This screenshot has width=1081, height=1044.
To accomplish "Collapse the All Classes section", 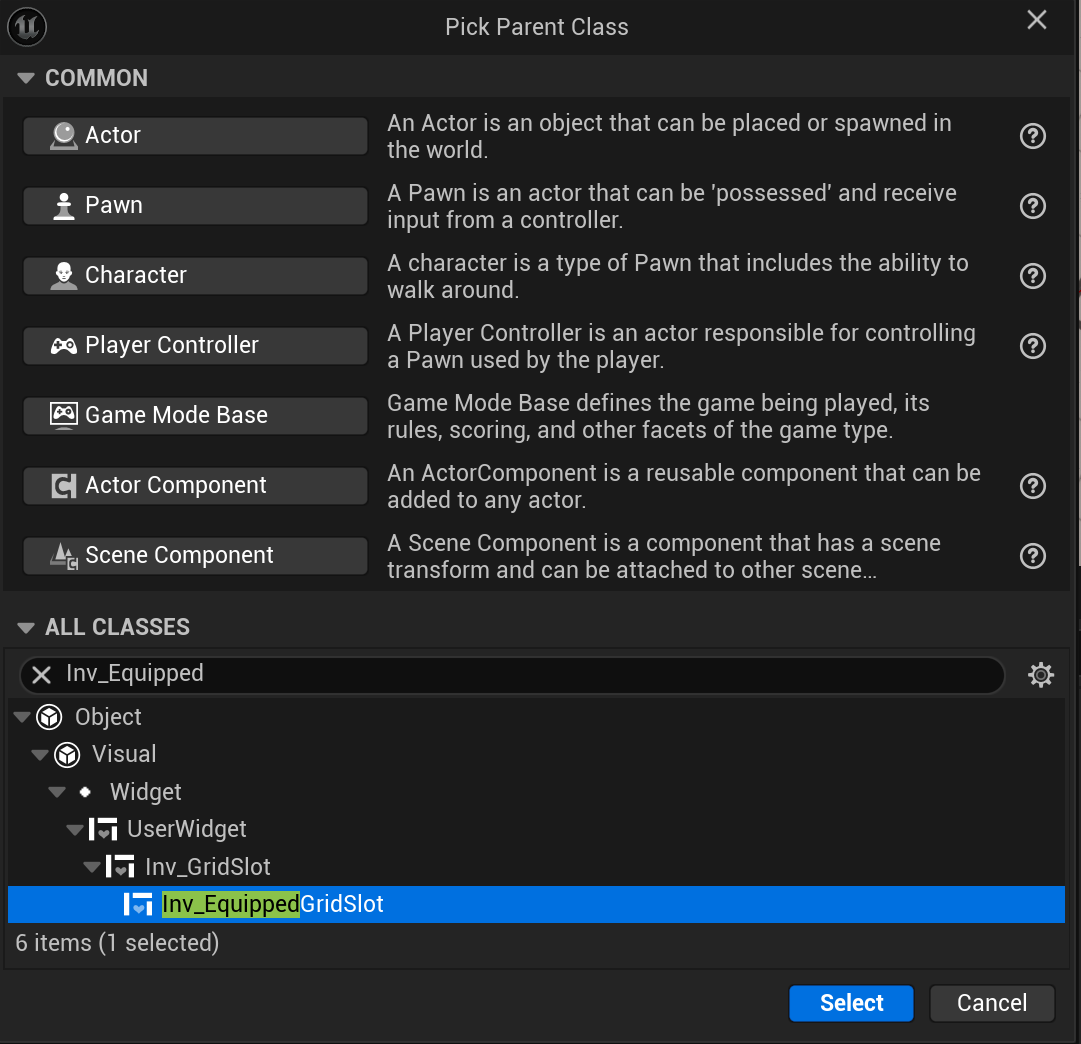I will (x=26, y=628).
